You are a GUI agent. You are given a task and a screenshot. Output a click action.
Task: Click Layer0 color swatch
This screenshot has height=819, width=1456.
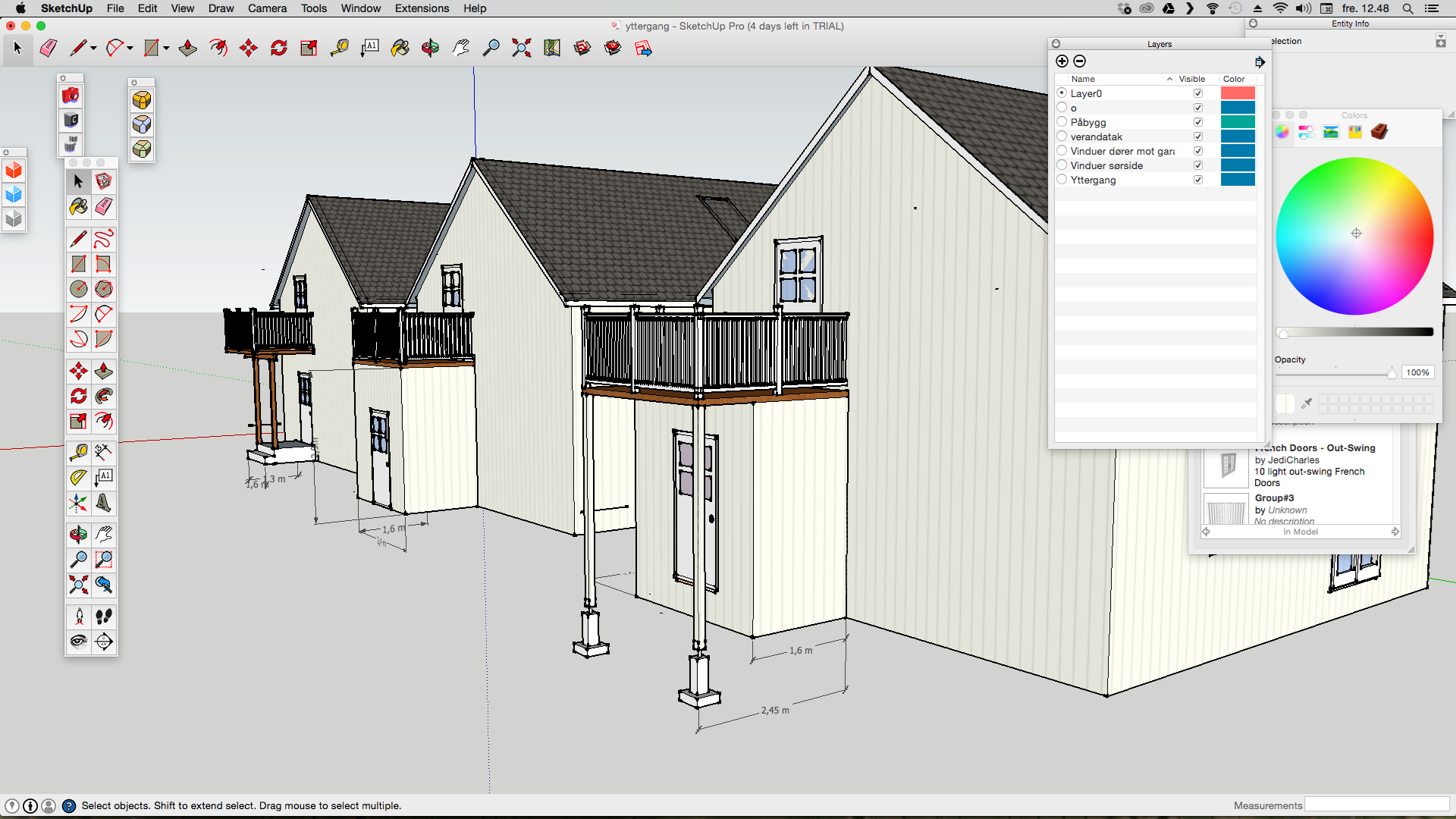tap(1238, 93)
